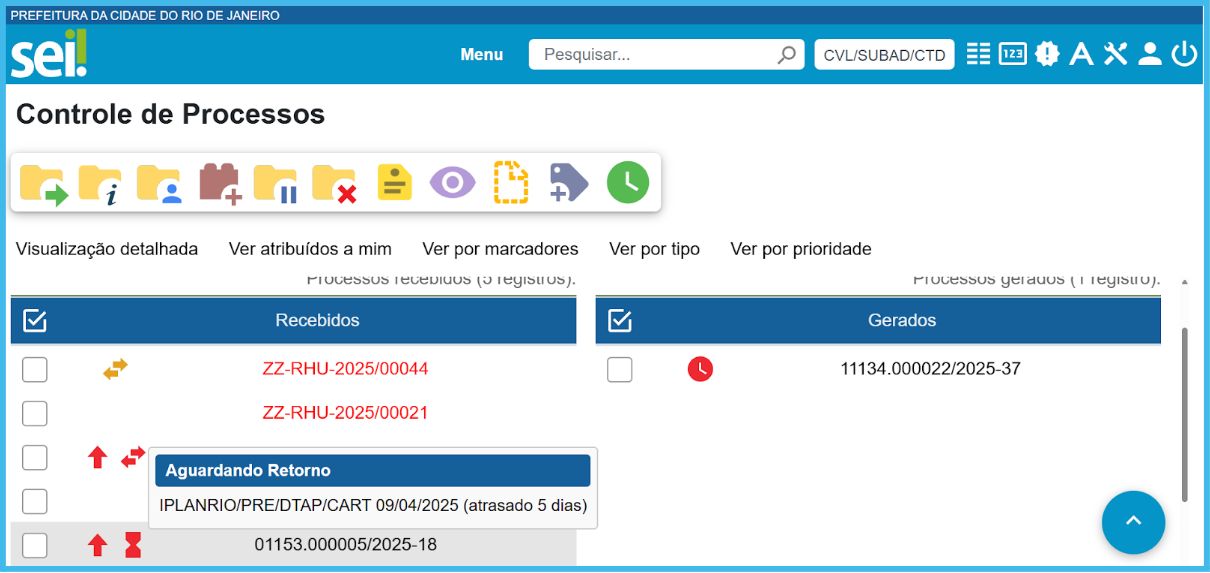This screenshot has width=1210, height=573.
Task: Click Visualização detalhada link
Action: [107, 249]
